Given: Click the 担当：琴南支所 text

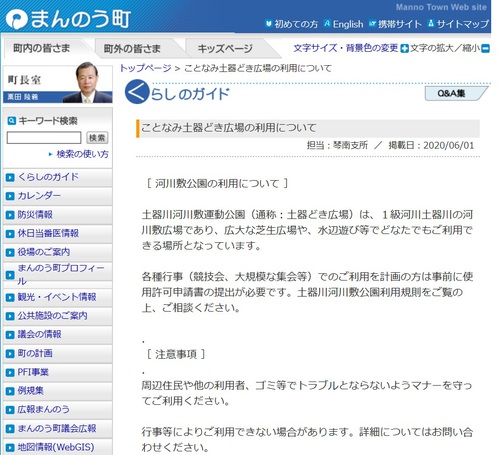Looking at the screenshot, I should tap(337, 145).
